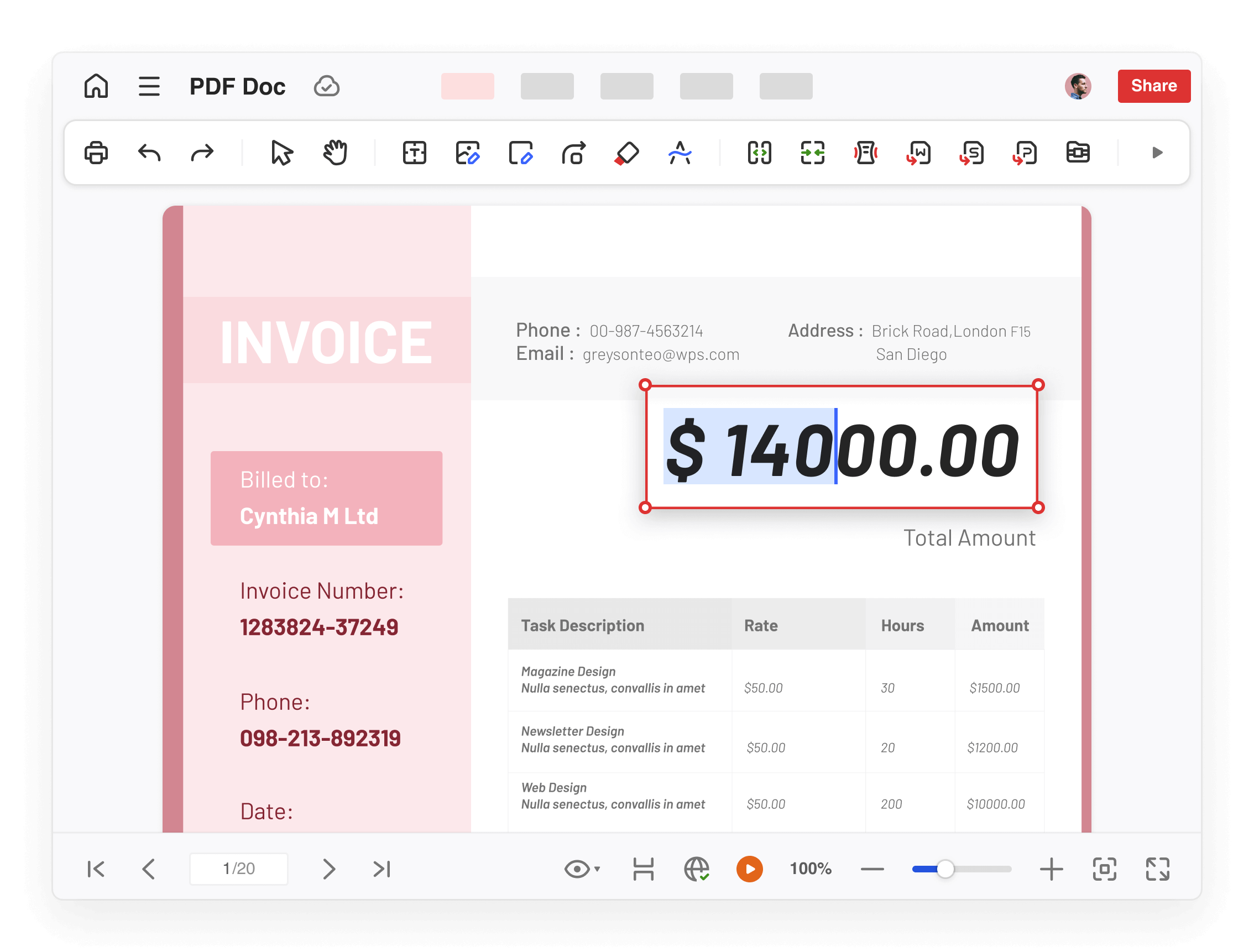Open the split pages tool
Screen dimensions: 1254x952
coord(760,153)
